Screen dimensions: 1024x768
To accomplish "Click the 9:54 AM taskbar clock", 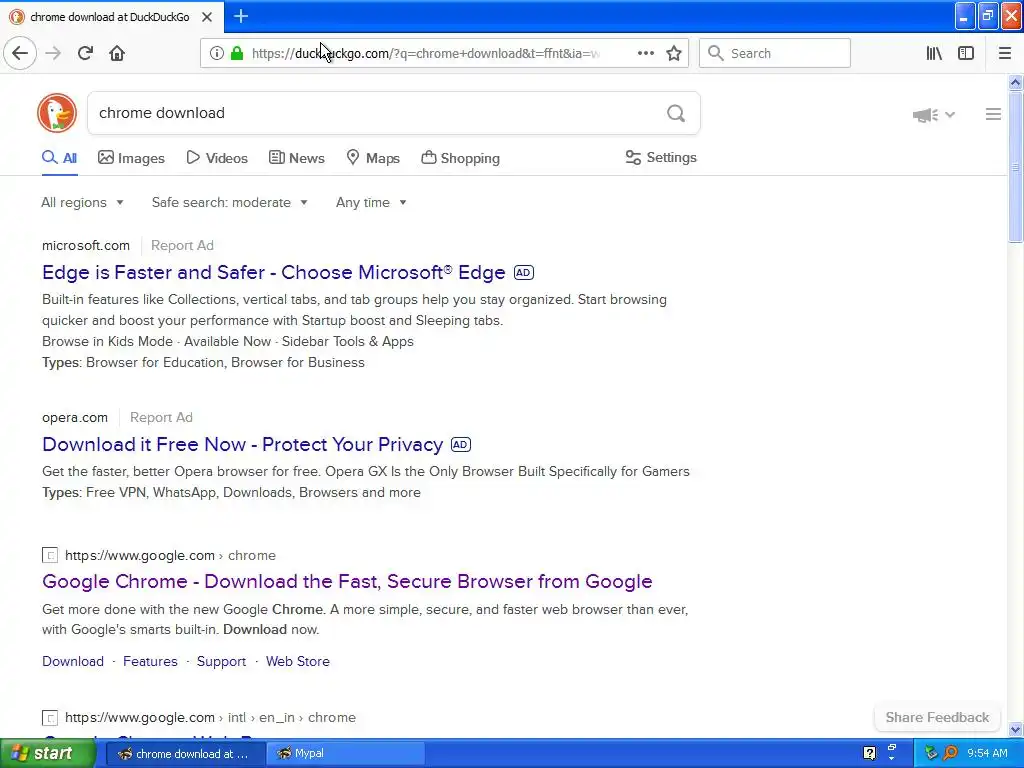I will tap(987, 753).
